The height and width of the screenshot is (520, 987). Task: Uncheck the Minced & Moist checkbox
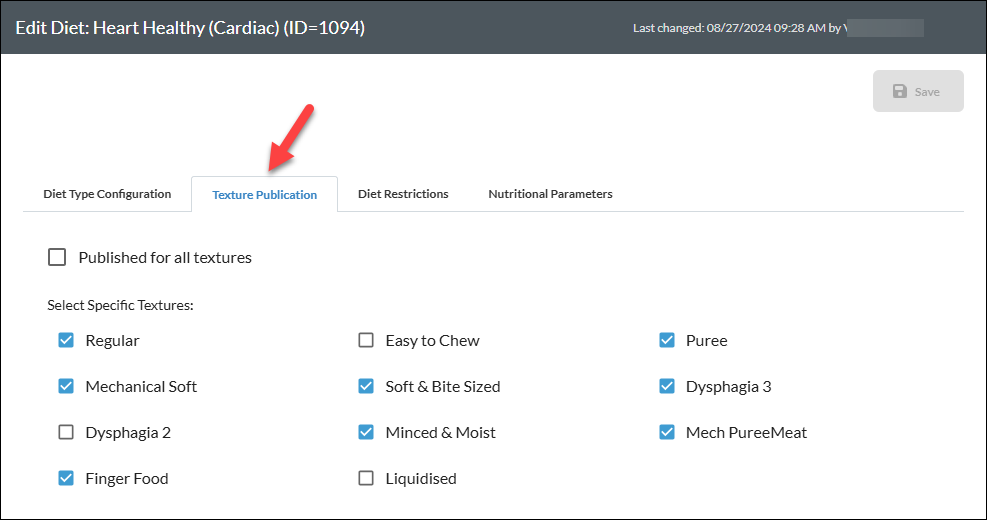pos(366,432)
